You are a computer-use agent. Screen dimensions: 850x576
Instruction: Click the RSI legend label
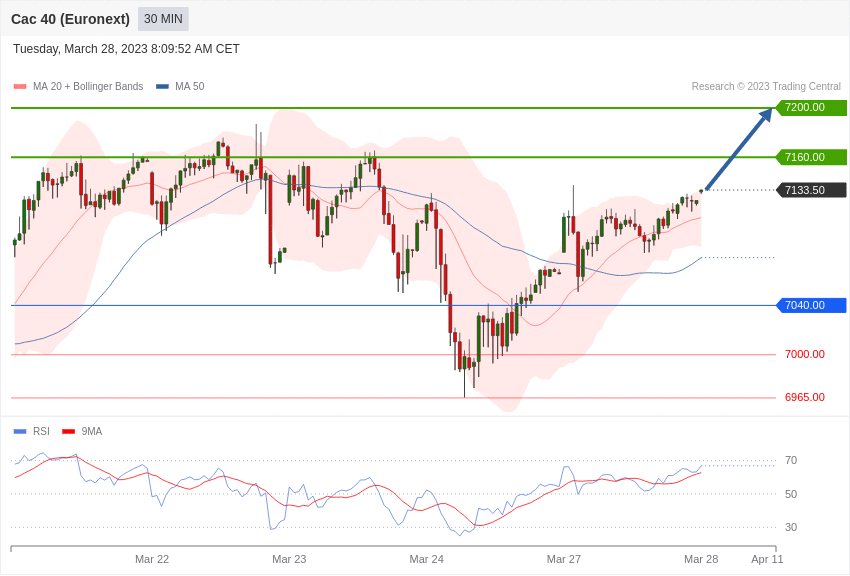coord(41,431)
